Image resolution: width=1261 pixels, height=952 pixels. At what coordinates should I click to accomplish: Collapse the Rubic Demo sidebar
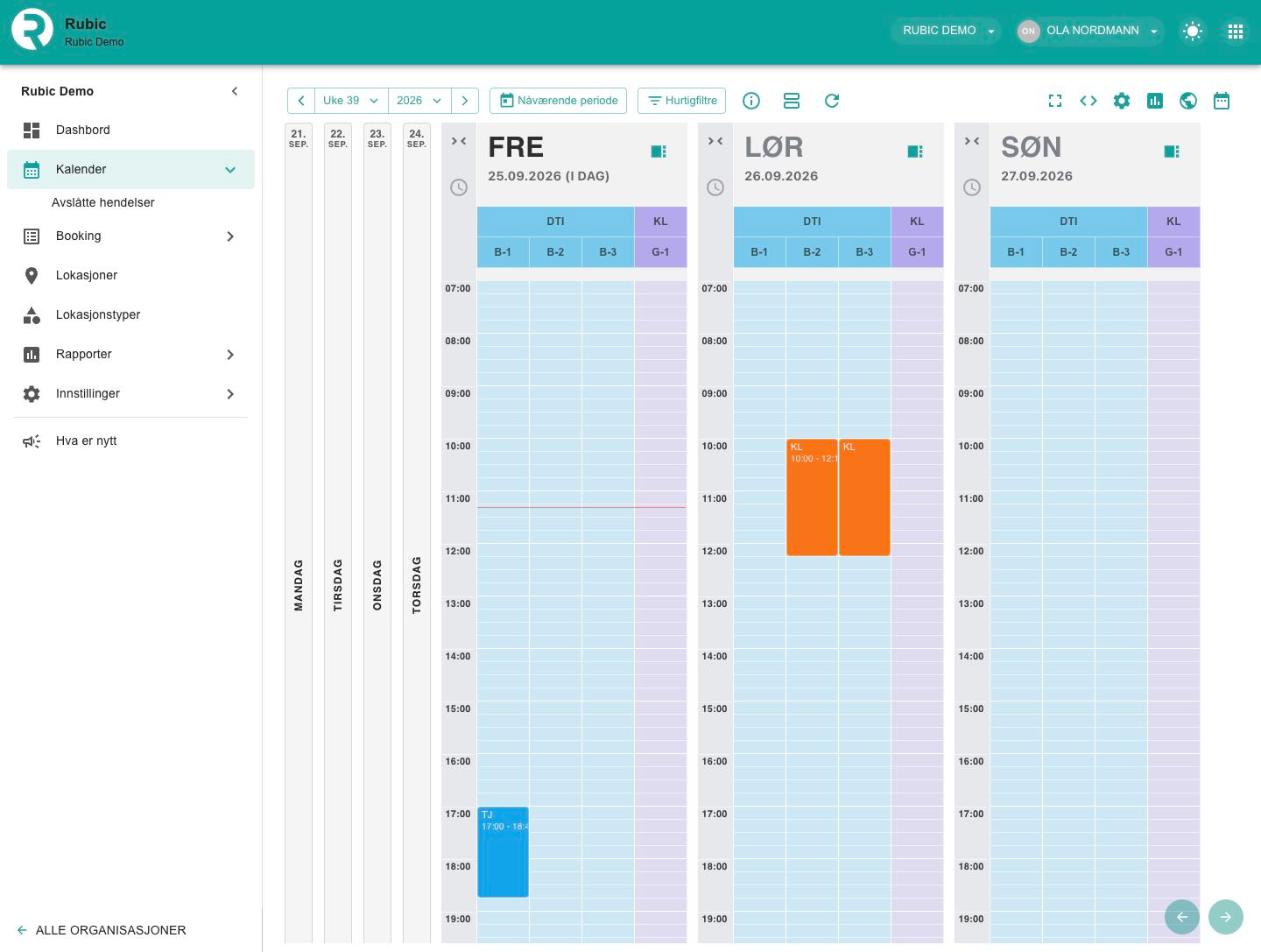point(234,91)
